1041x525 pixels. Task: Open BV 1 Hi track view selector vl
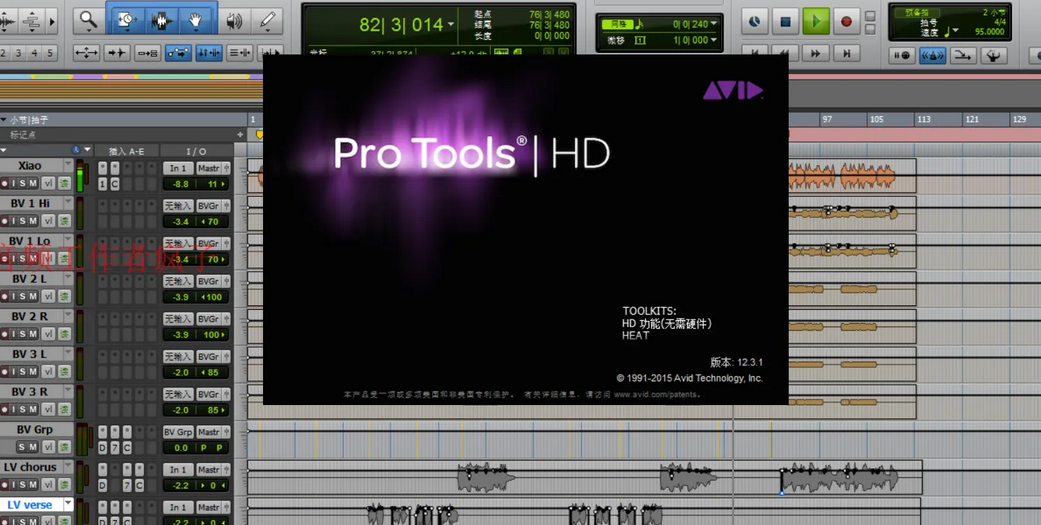pos(48,221)
